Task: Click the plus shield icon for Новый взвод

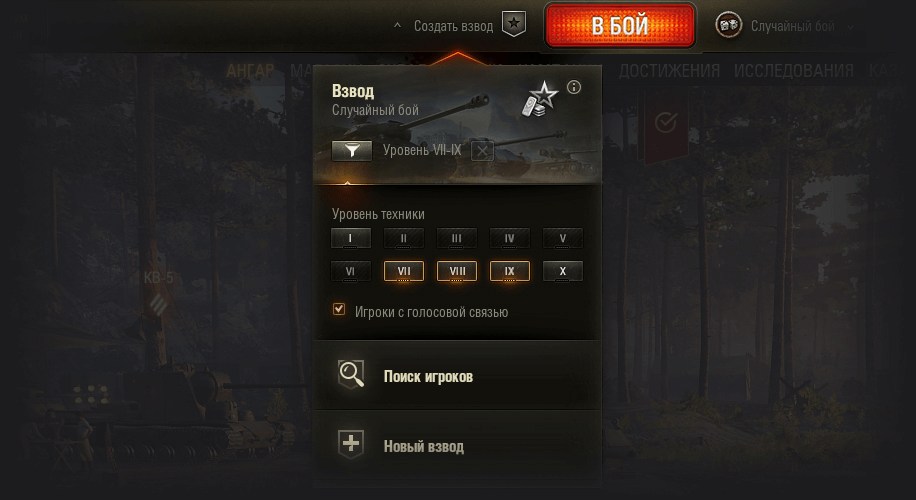Action: coord(351,444)
